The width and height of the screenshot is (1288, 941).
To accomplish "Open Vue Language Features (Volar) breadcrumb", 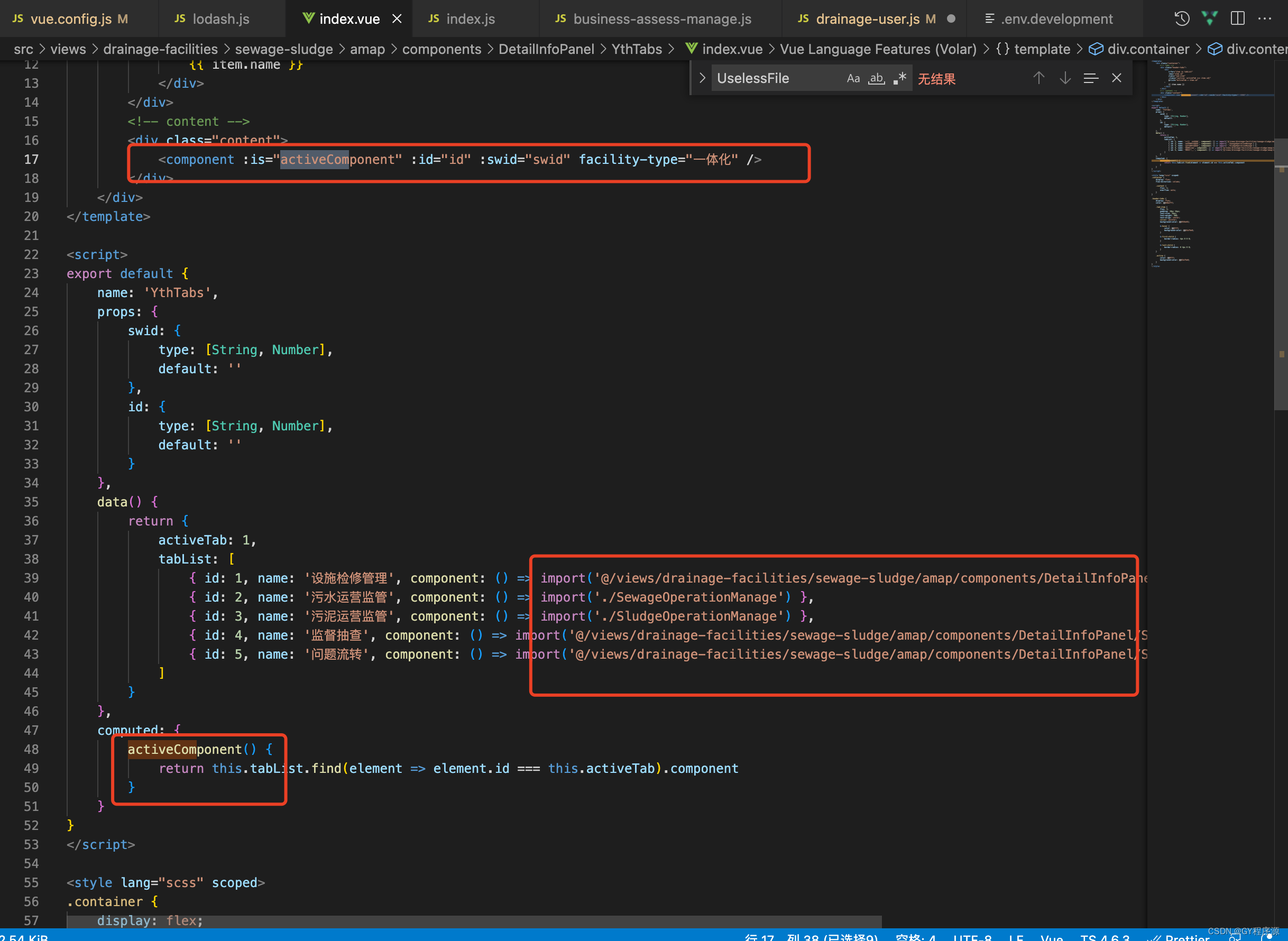I will 878,49.
